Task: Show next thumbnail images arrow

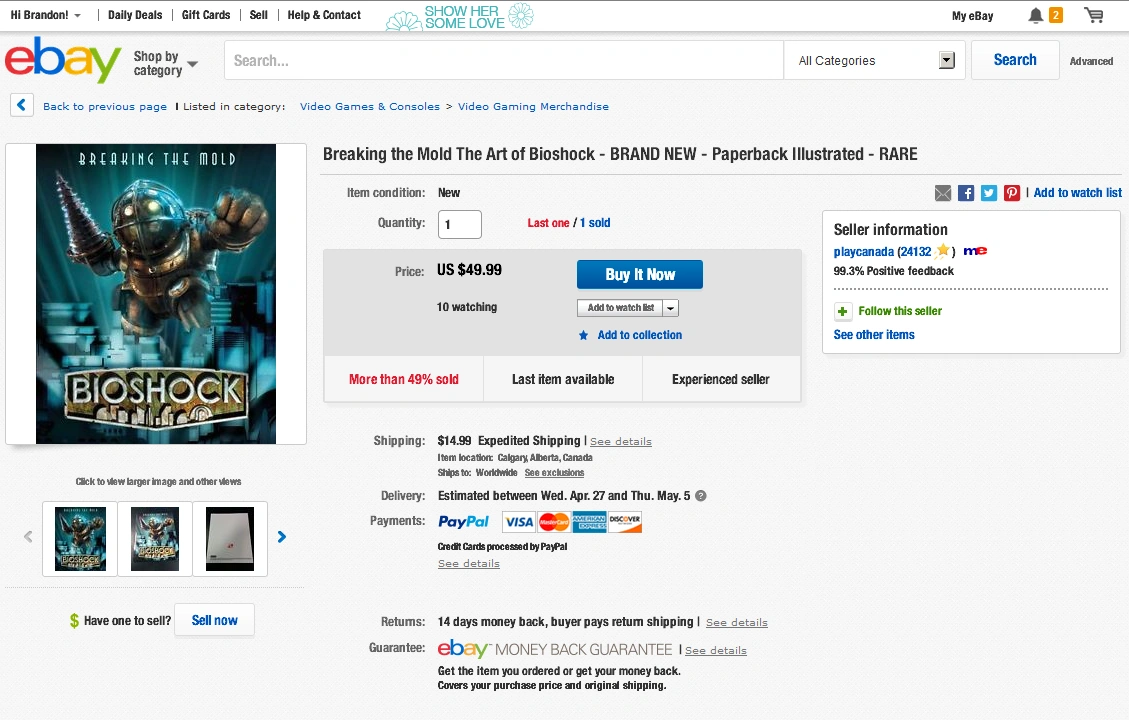Action: coord(282,537)
